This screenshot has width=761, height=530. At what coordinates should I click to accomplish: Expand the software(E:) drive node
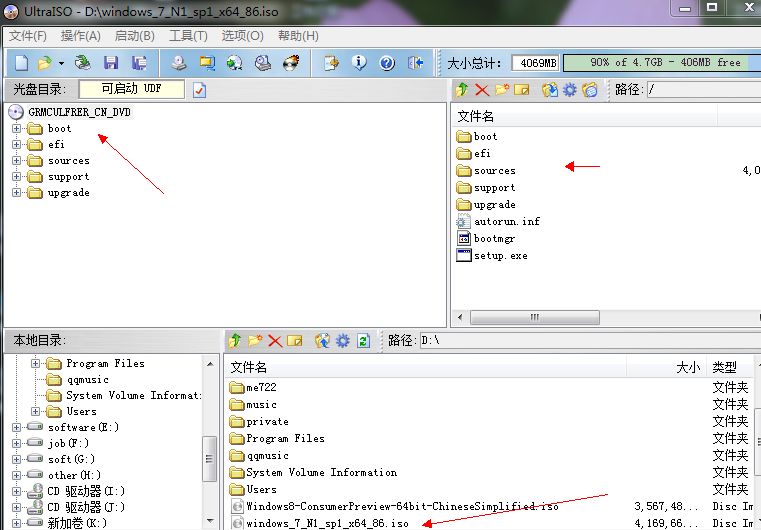(17, 428)
